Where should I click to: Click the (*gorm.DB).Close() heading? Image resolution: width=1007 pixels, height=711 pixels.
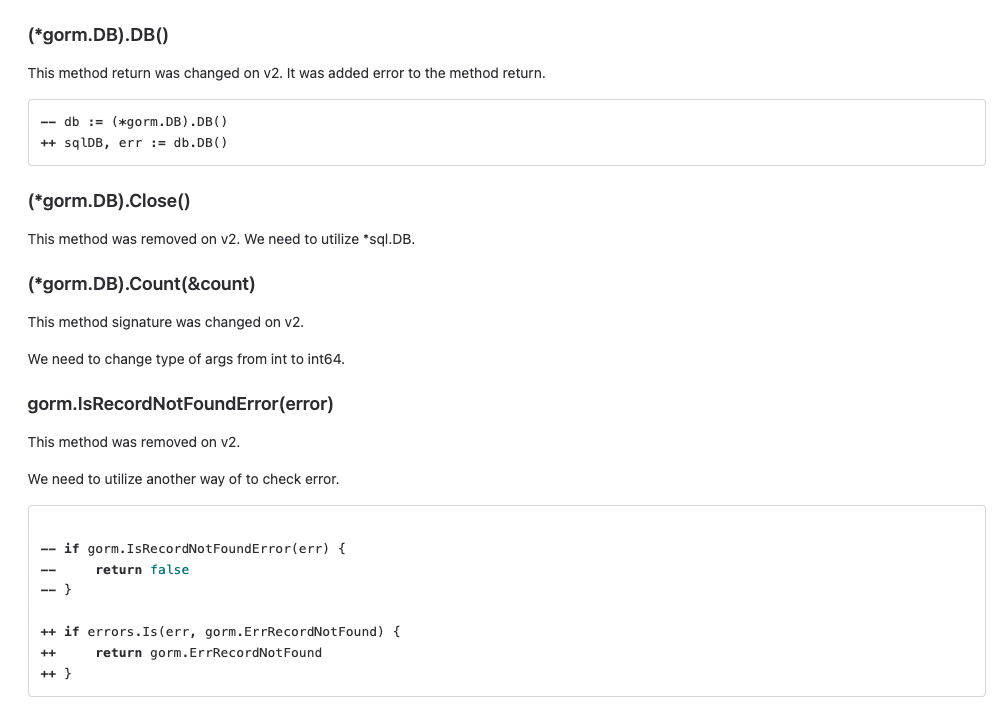(109, 201)
